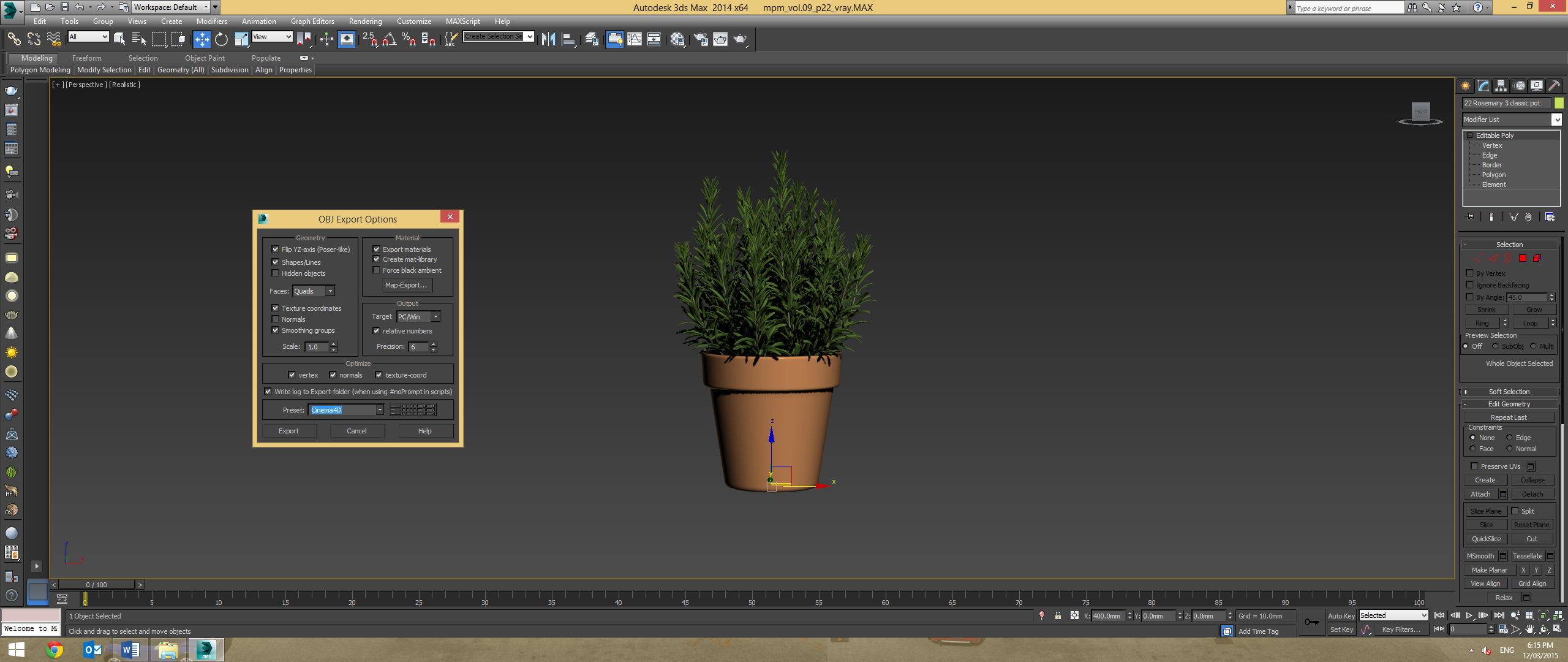Open Utilities panel hammer icon
This screenshot has width=1568, height=662.
pos(1554,86)
